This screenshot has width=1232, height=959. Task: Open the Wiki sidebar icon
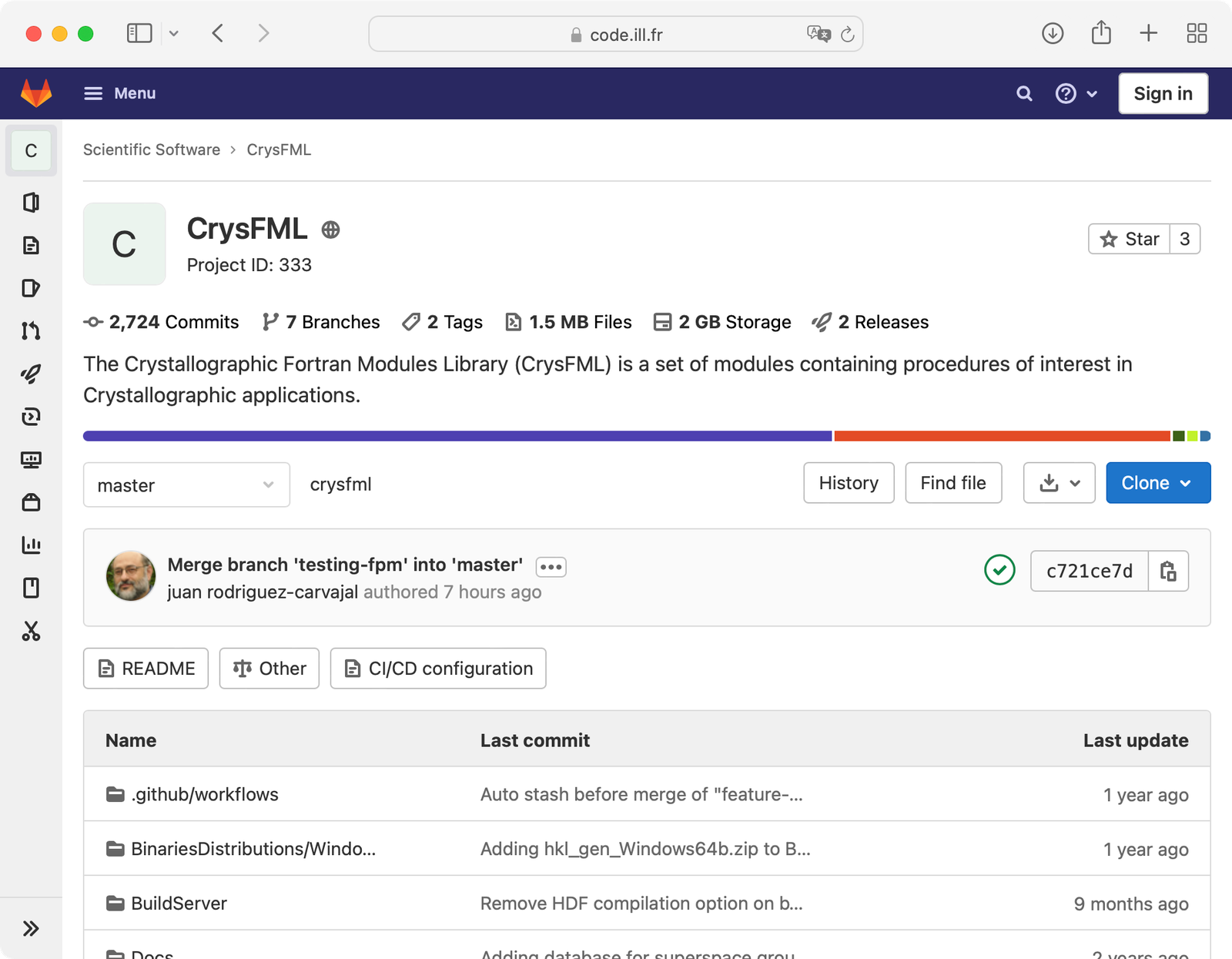[31, 588]
